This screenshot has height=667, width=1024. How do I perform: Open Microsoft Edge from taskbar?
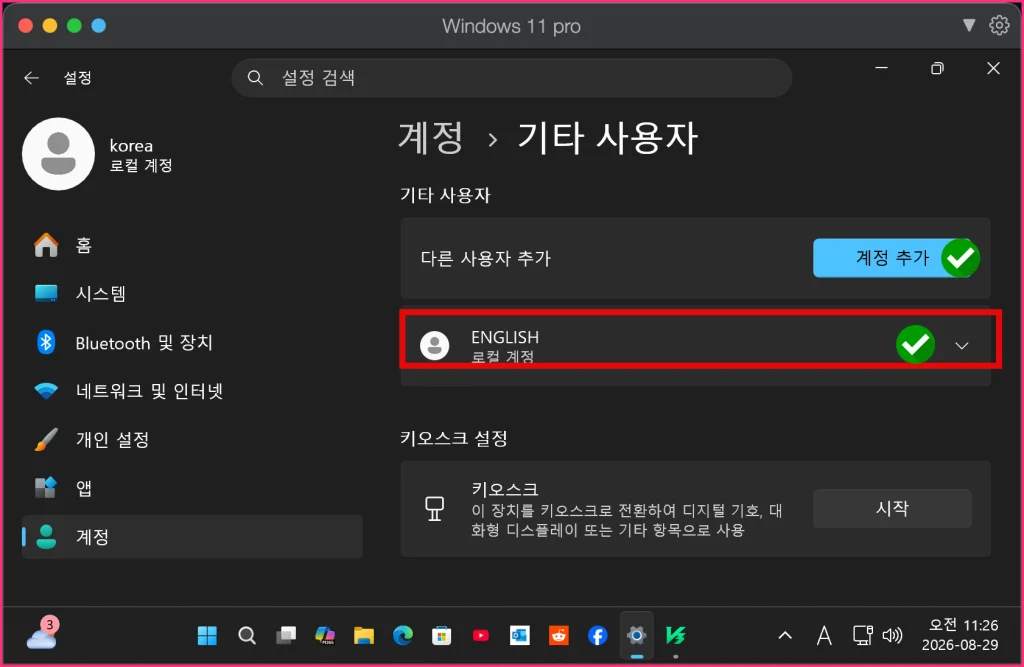(x=403, y=635)
